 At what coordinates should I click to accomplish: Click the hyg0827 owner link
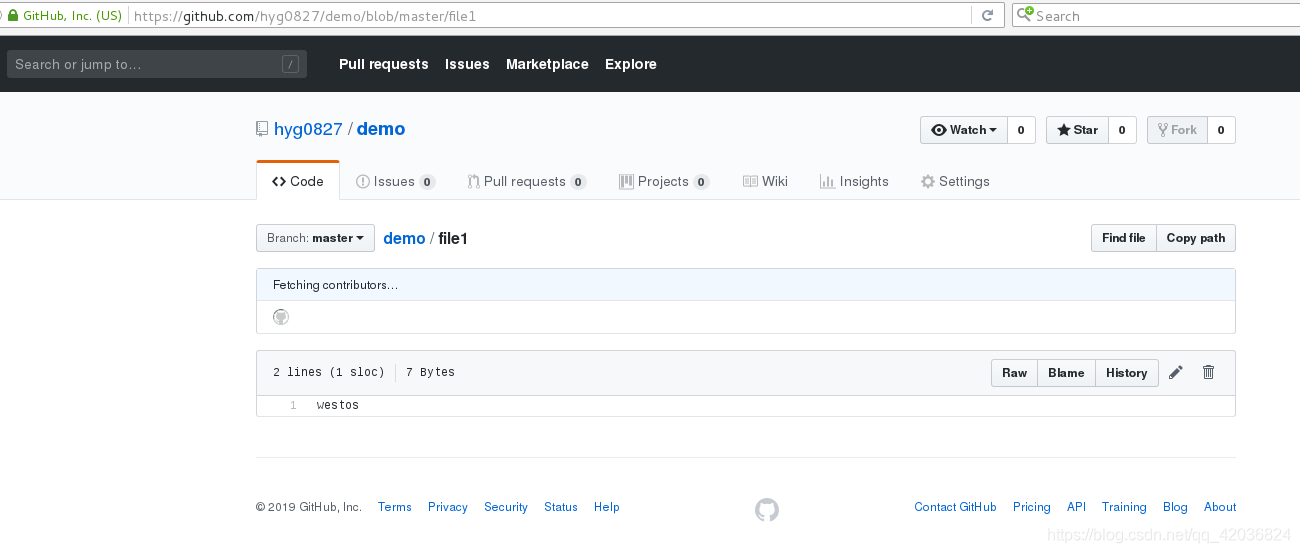click(308, 129)
